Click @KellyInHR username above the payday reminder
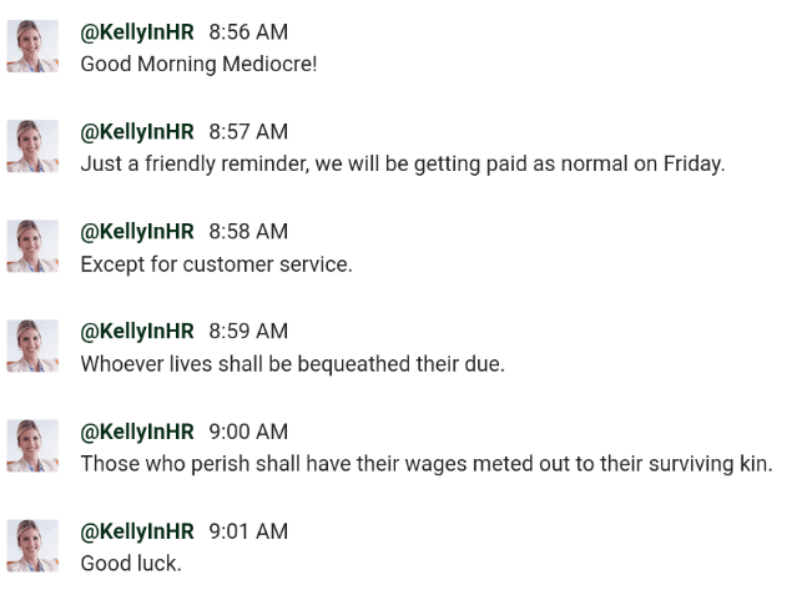 (137, 132)
